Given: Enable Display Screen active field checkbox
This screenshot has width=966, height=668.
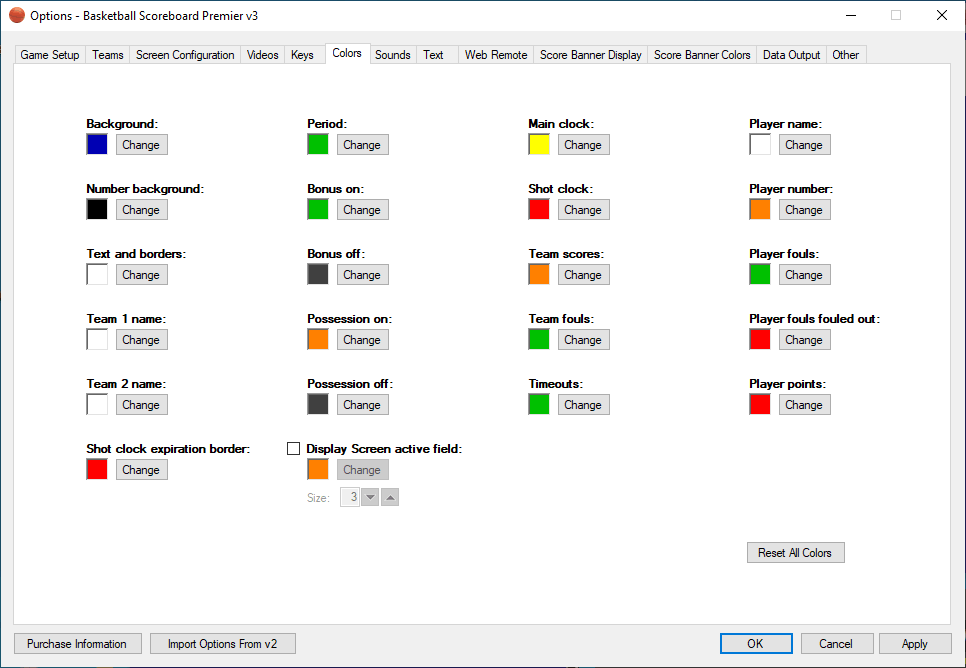Looking at the screenshot, I should click(294, 449).
